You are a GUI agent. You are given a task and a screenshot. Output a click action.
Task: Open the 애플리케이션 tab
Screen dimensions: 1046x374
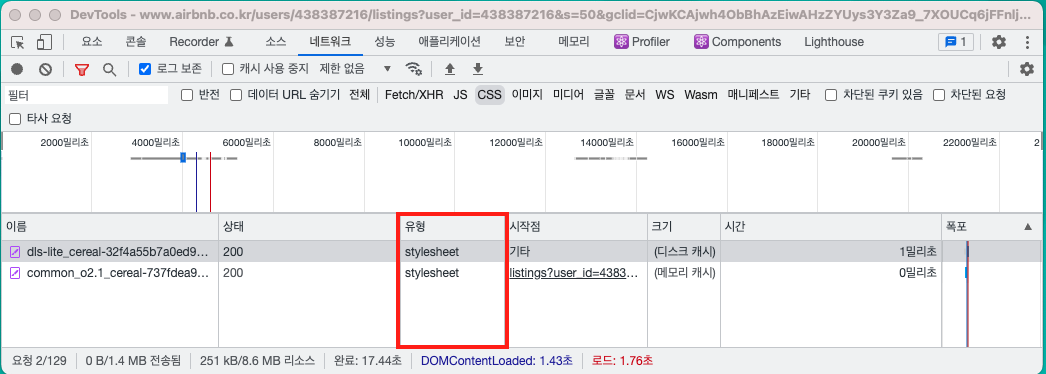pyautogui.click(x=450, y=42)
